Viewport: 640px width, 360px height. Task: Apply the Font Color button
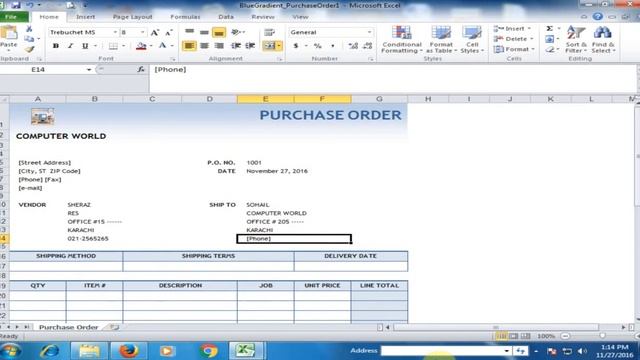(162, 46)
